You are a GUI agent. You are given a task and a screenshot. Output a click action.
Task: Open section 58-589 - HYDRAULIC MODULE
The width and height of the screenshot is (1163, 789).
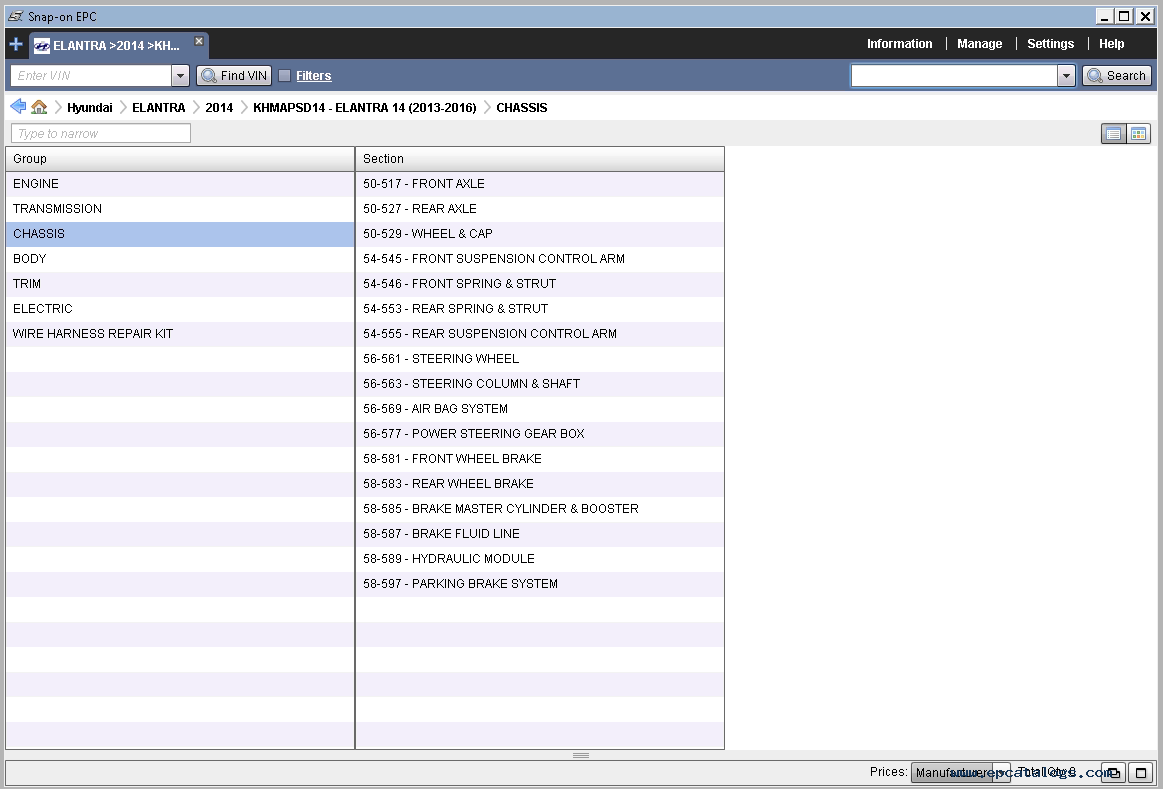(x=540, y=559)
